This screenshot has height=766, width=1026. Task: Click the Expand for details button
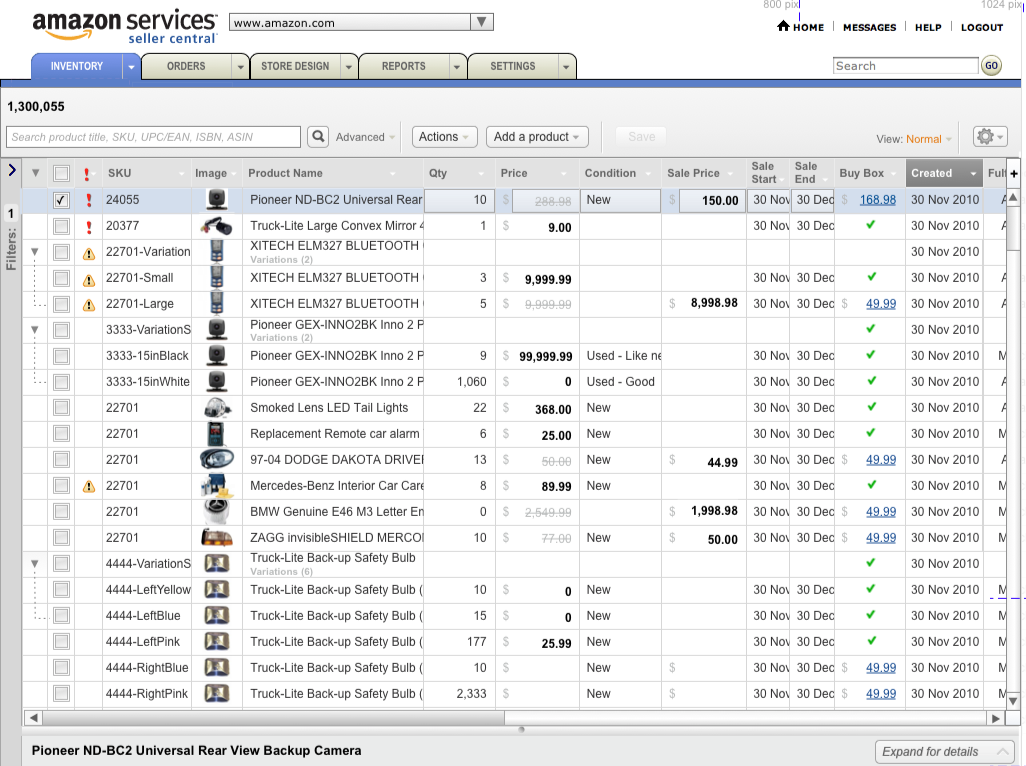[x=944, y=752]
